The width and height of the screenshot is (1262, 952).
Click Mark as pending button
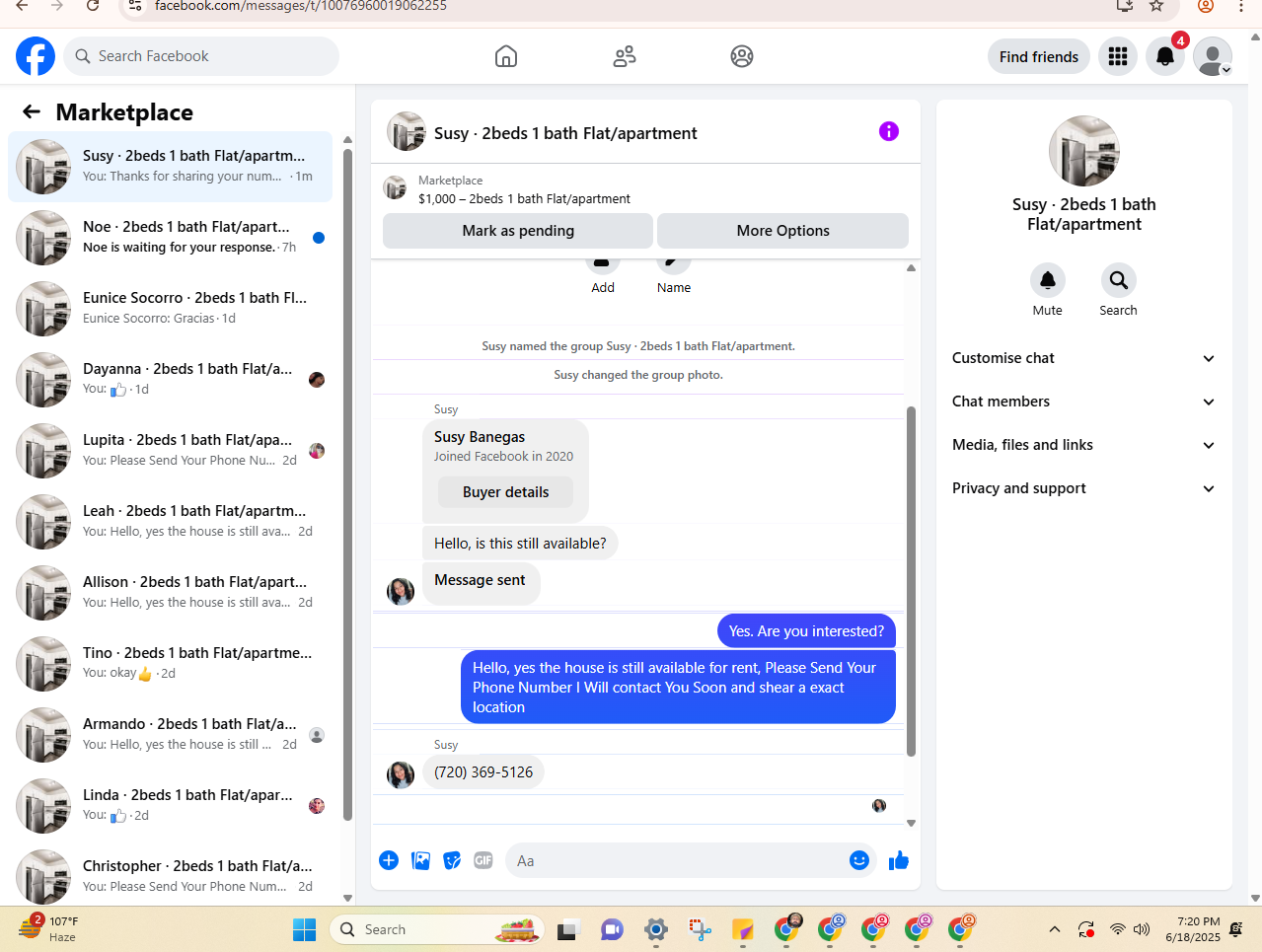(x=518, y=231)
